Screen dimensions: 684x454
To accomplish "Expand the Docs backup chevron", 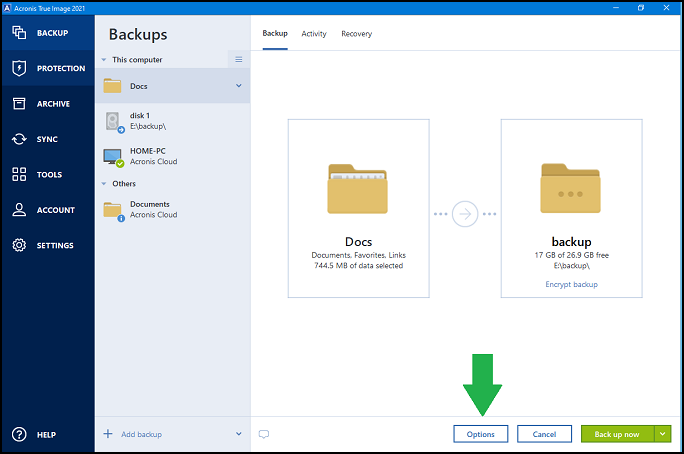I will [x=239, y=85].
